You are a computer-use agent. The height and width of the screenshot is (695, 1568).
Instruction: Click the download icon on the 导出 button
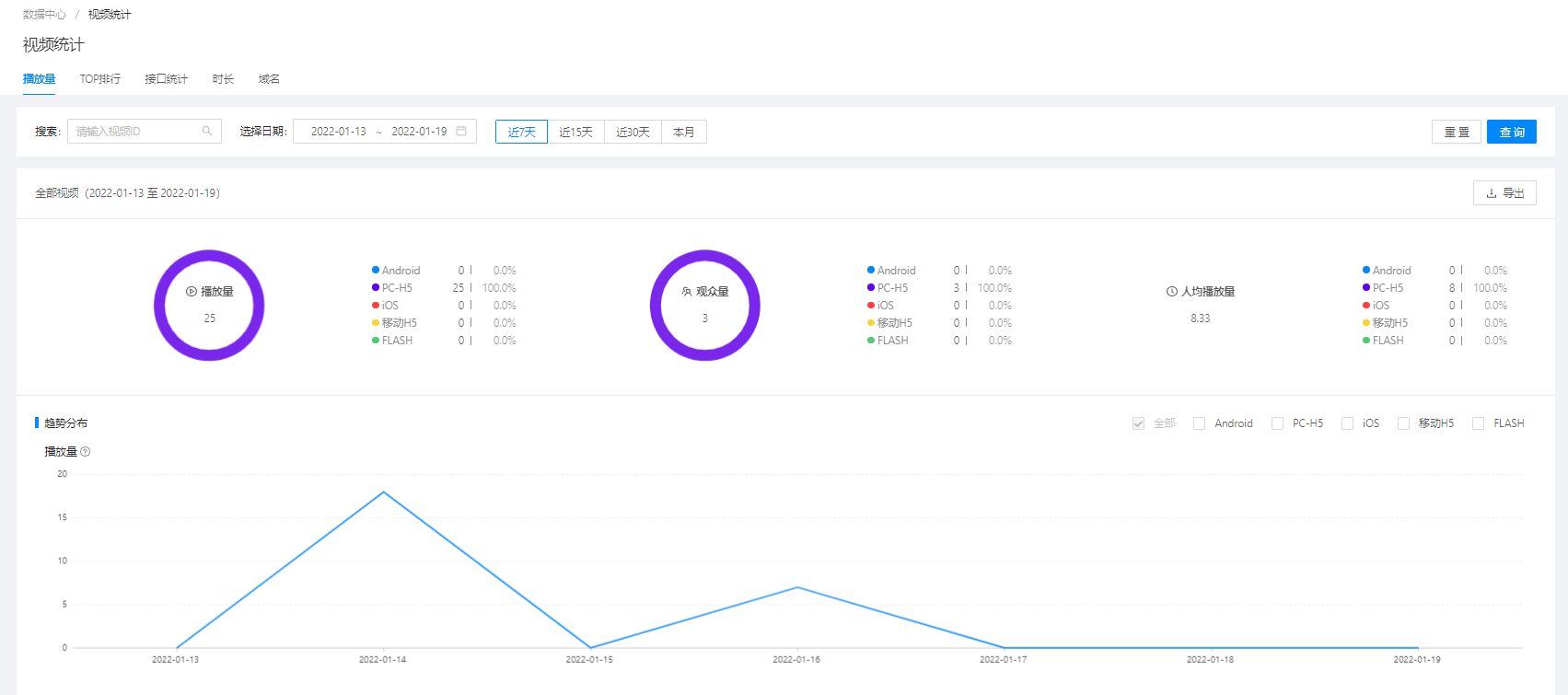tap(1492, 193)
